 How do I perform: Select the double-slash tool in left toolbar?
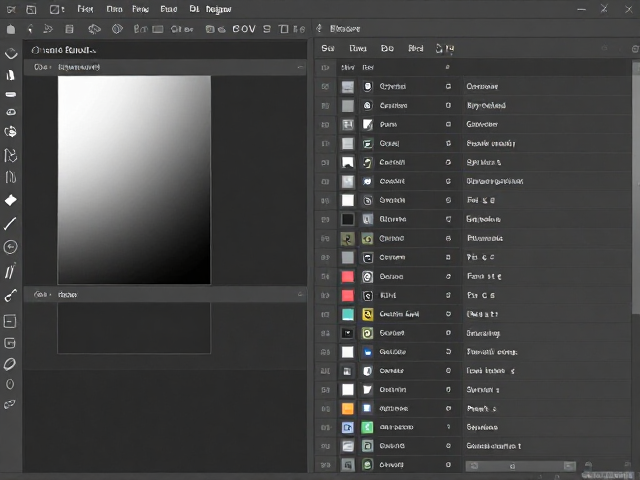click(10, 271)
